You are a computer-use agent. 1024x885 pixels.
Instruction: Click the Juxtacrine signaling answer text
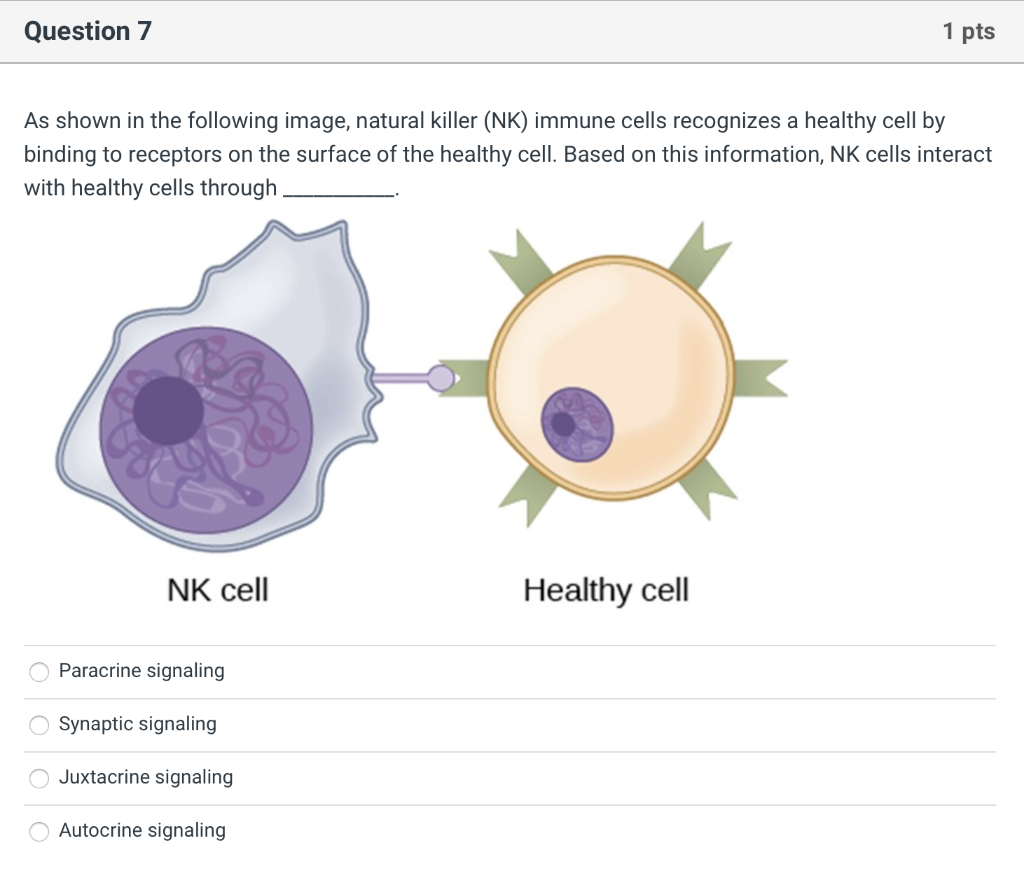tap(145, 777)
